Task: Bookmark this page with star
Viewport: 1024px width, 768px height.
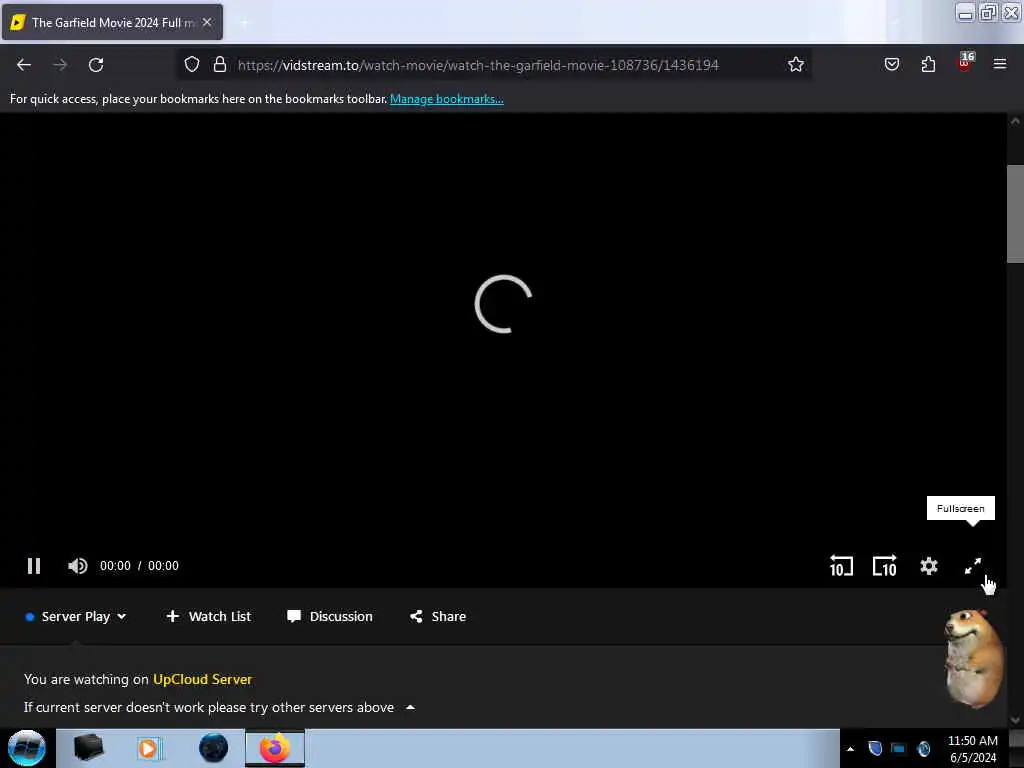Action: tap(795, 65)
